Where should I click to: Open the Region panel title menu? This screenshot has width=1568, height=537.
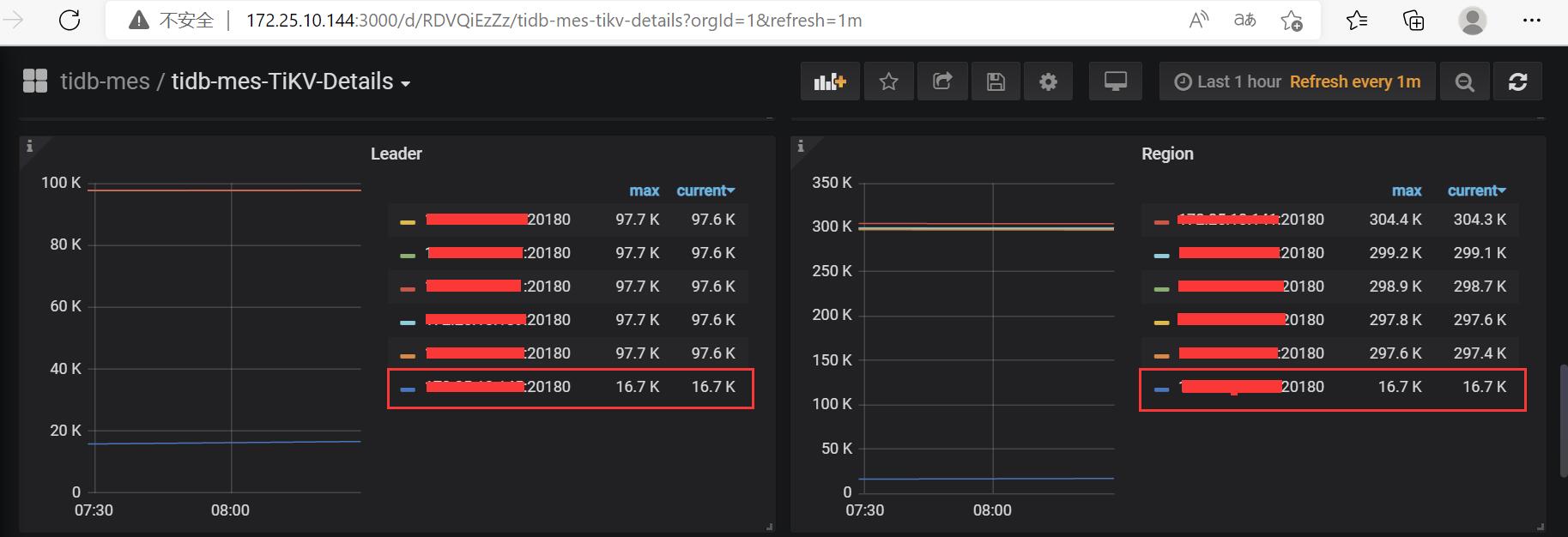click(x=1167, y=154)
